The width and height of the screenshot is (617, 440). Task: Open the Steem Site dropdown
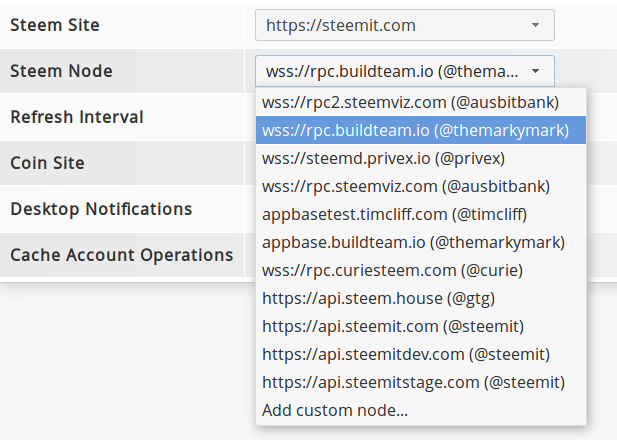pos(405,25)
